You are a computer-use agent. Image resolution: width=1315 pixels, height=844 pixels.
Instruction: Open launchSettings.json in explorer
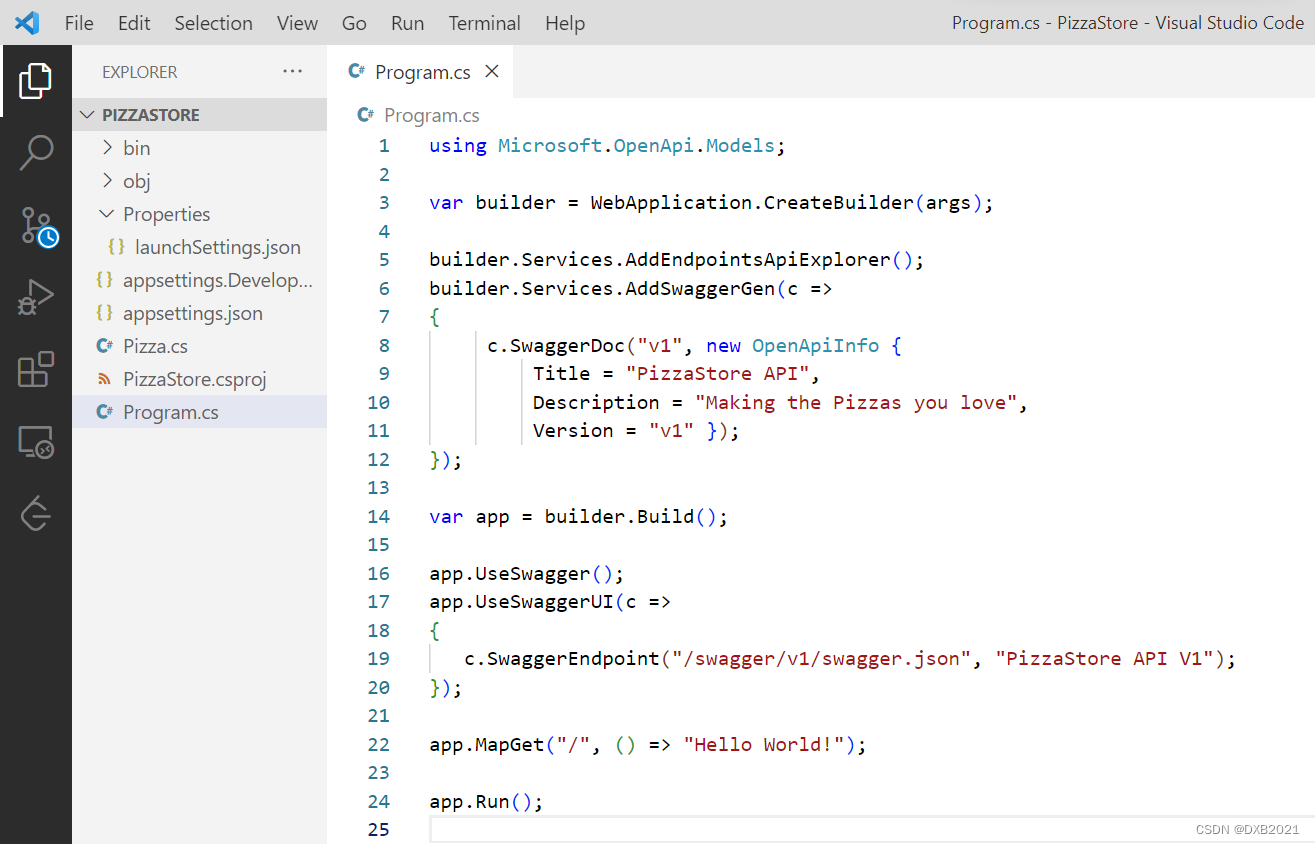[x=218, y=247]
